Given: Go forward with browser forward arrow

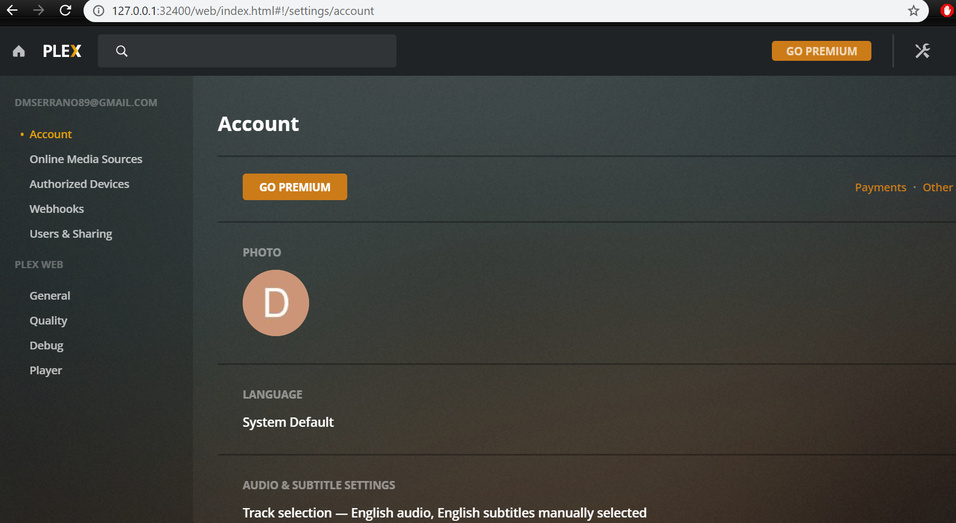Looking at the screenshot, I should (38, 10).
